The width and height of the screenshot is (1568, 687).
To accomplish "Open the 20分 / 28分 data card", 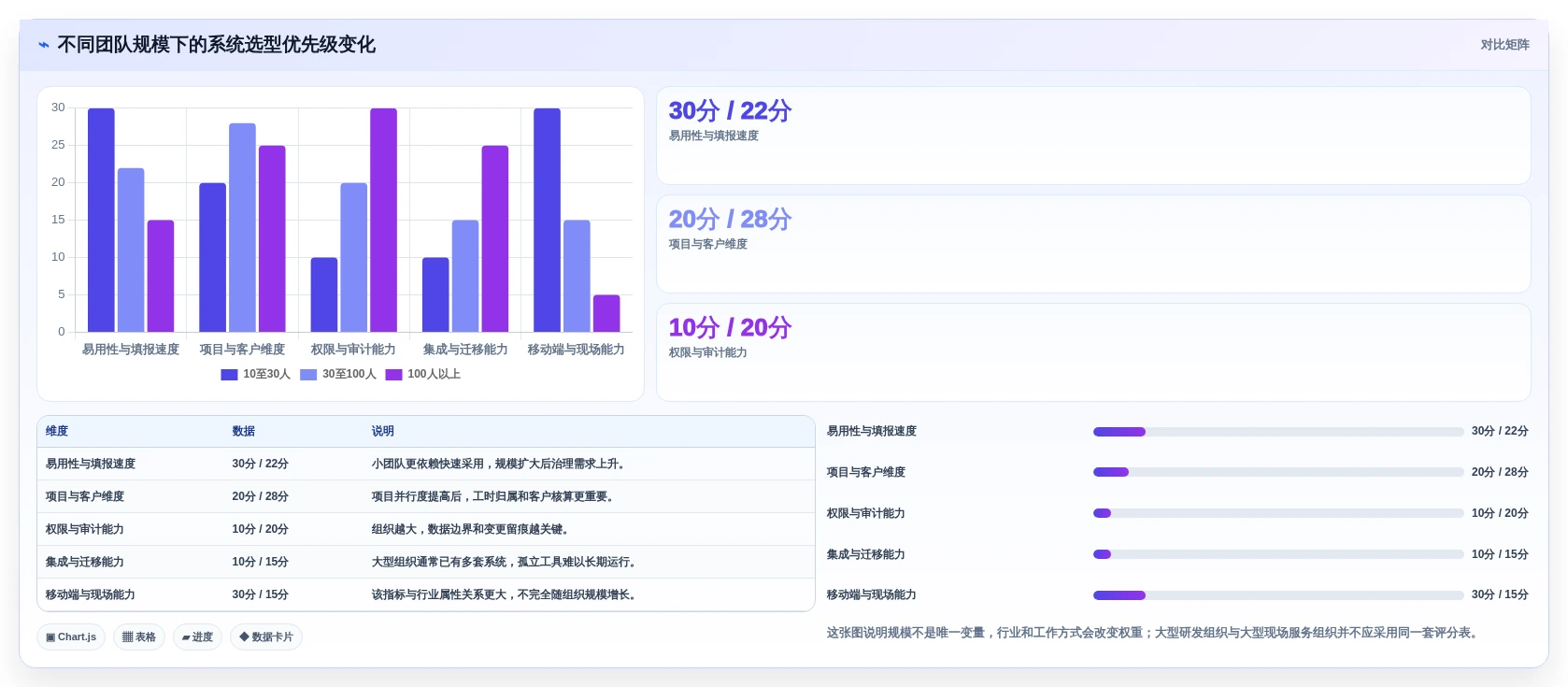I will [x=1093, y=244].
